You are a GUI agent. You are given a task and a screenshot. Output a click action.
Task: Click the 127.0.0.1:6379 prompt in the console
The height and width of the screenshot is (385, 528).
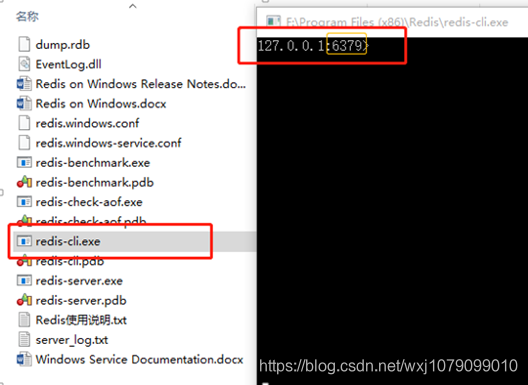click(x=313, y=45)
